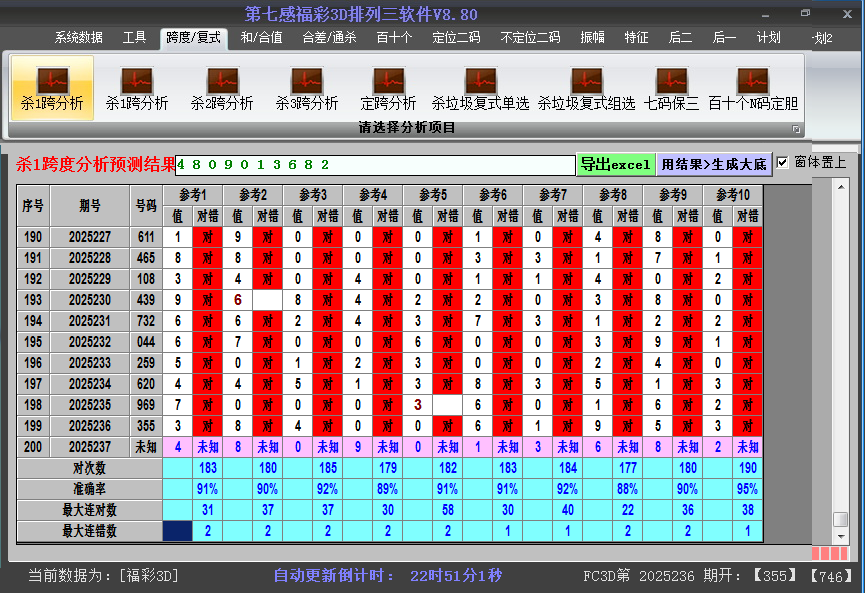Click the 导出excel button
The width and height of the screenshot is (865, 593).
615,164
